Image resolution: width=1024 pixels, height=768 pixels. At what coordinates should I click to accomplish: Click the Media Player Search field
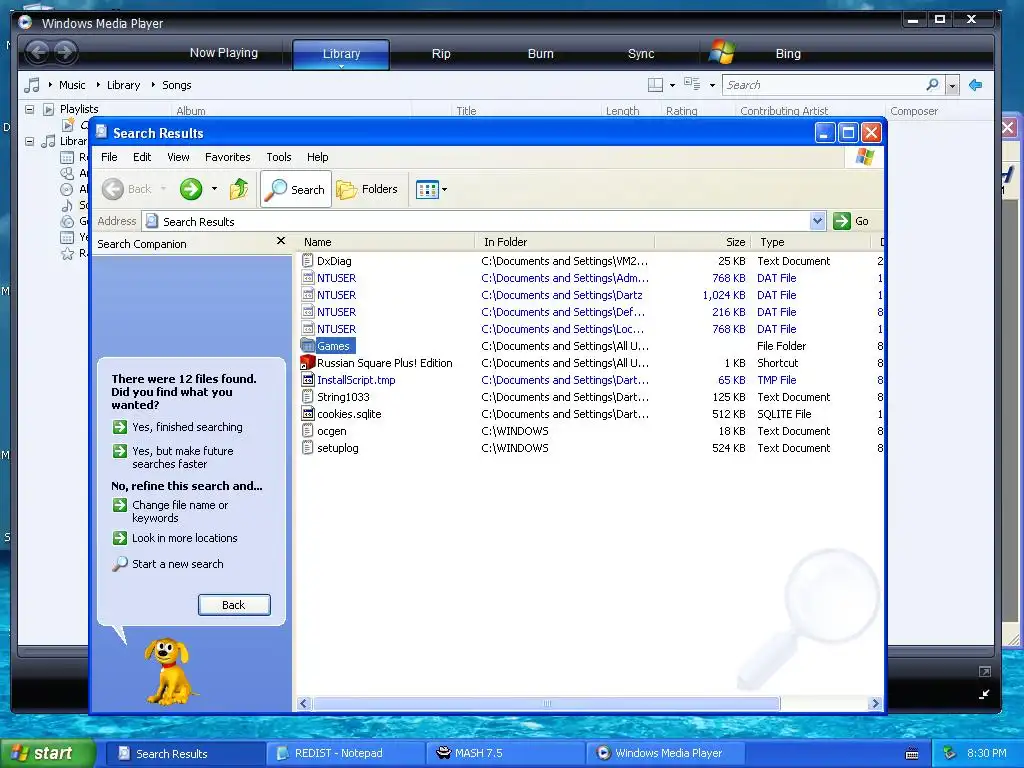tap(823, 85)
